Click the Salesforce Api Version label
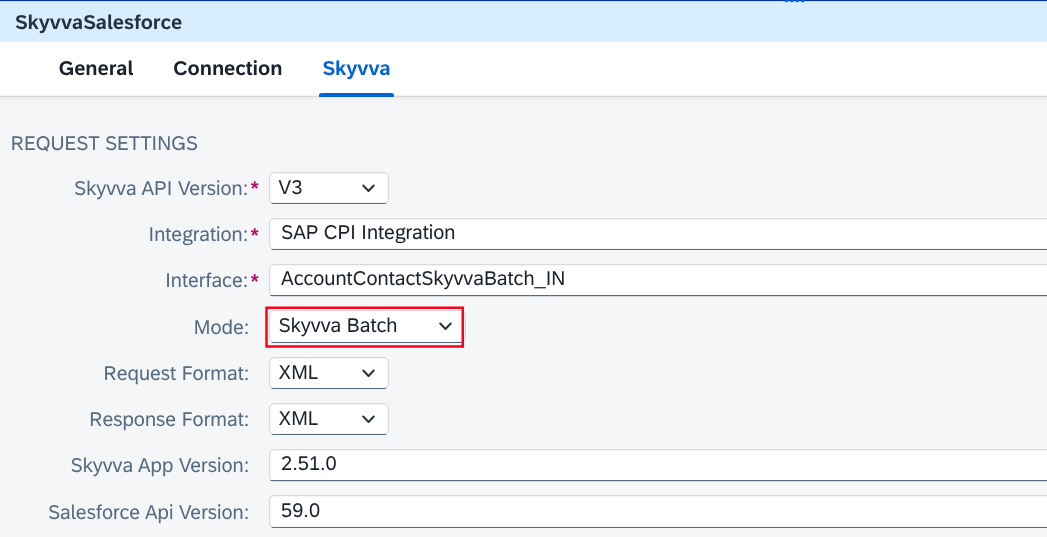The height and width of the screenshot is (537, 1047). point(148,512)
